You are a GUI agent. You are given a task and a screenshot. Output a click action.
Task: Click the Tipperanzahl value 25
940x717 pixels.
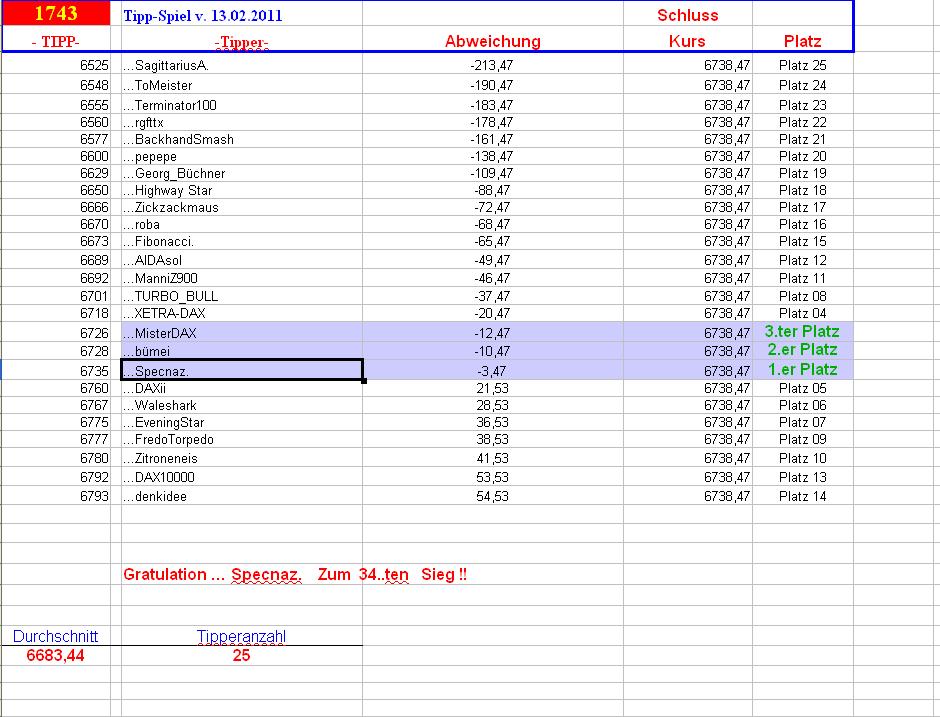tap(242, 655)
